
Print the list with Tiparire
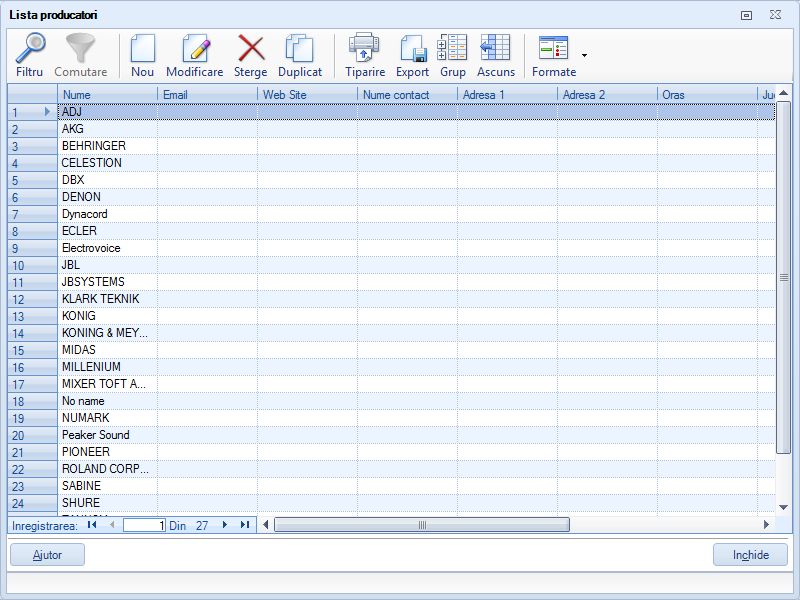pyautogui.click(x=363, y=55)
